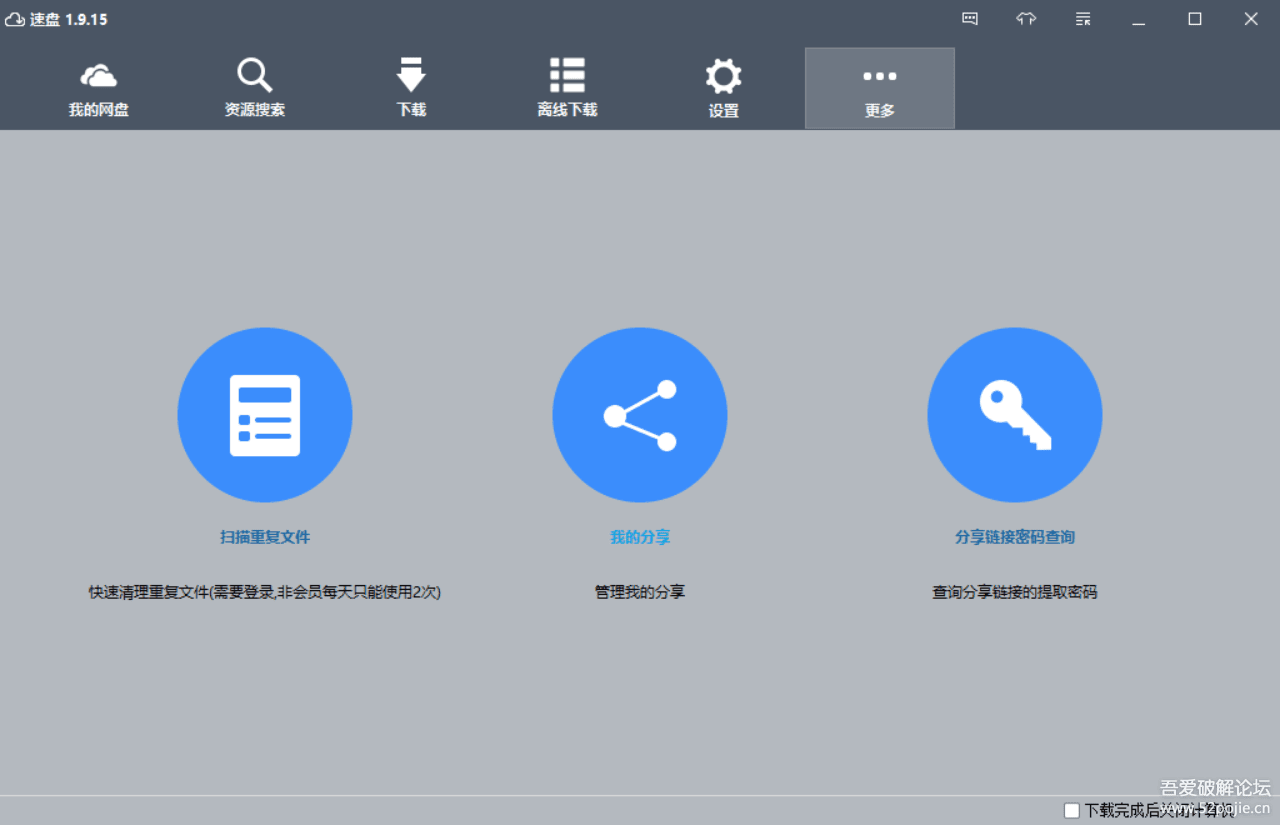The width and height of the screenshot is (1280, 825).
Task: Go to 资源搜索 search tab
Action: pos(255,88)
